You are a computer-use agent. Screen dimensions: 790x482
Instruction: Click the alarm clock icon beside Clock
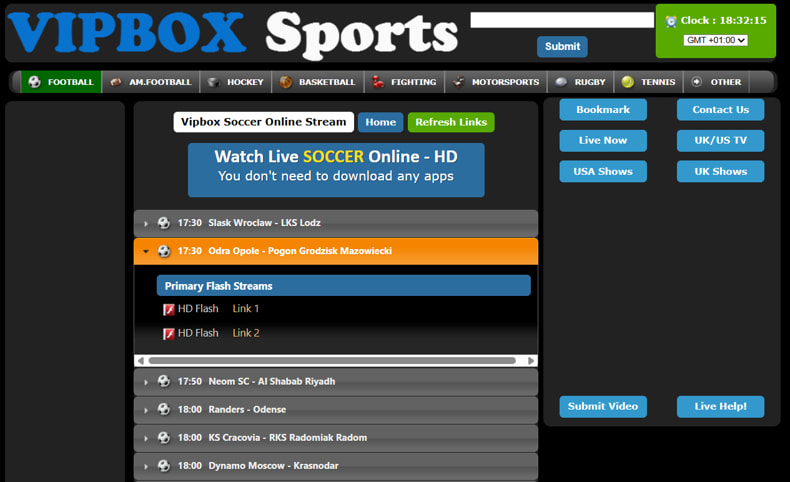coord(671,21)
